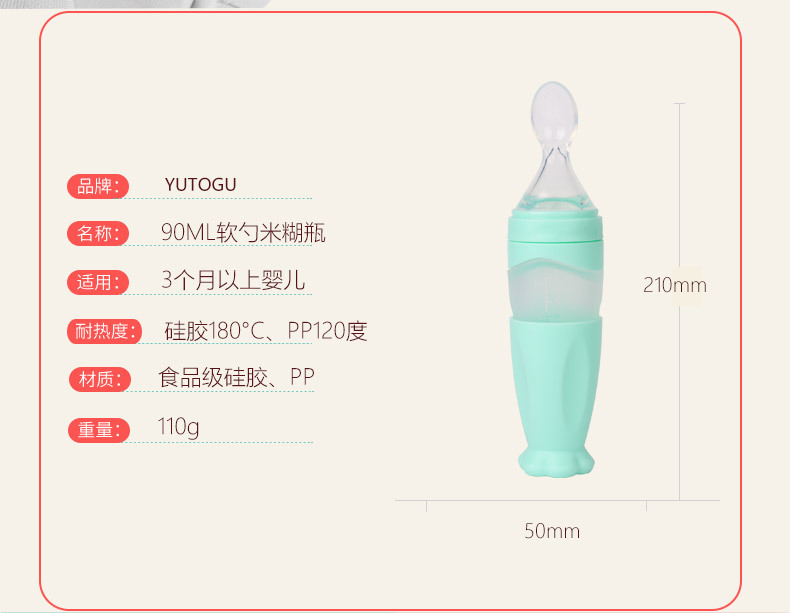Image resolution: width=790 pixels, height=613 pixels.
Task: Select the YUTOGU brand name text
Action: 201,185
